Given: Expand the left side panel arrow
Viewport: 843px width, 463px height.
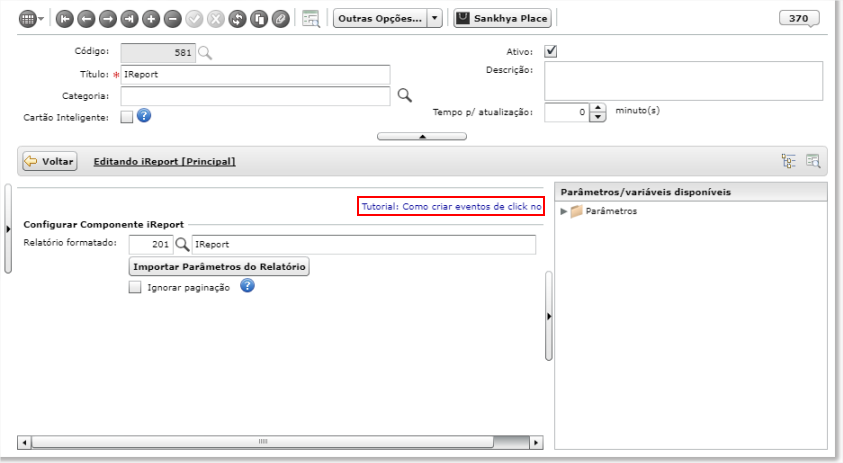Looking at the screenshot, I should [8, 229].
